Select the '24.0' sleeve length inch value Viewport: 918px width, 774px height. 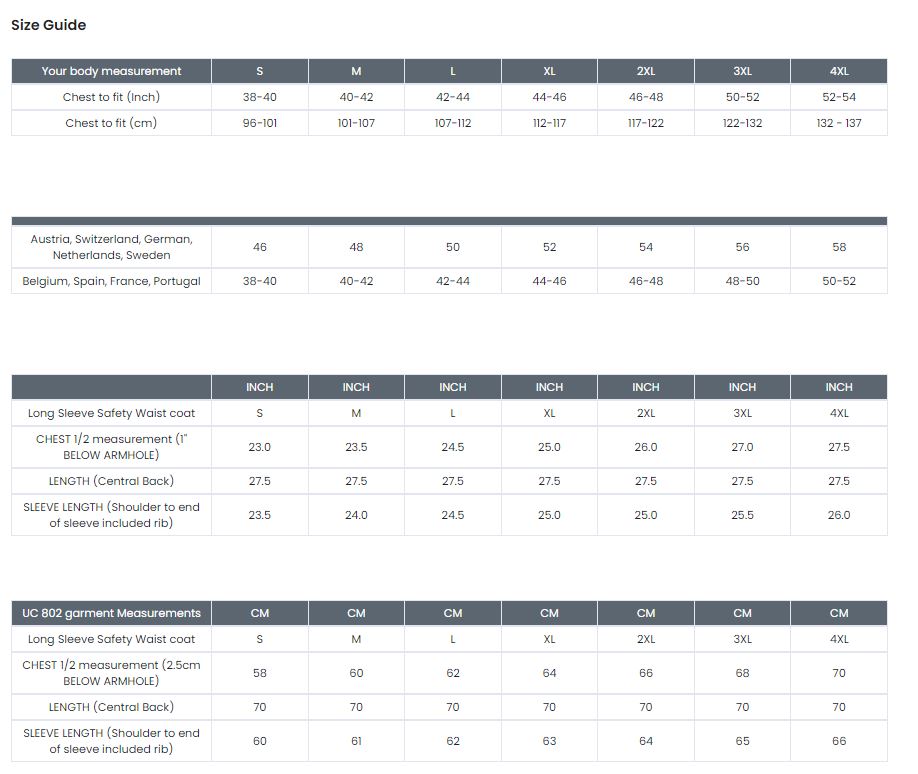coord(356,515)
